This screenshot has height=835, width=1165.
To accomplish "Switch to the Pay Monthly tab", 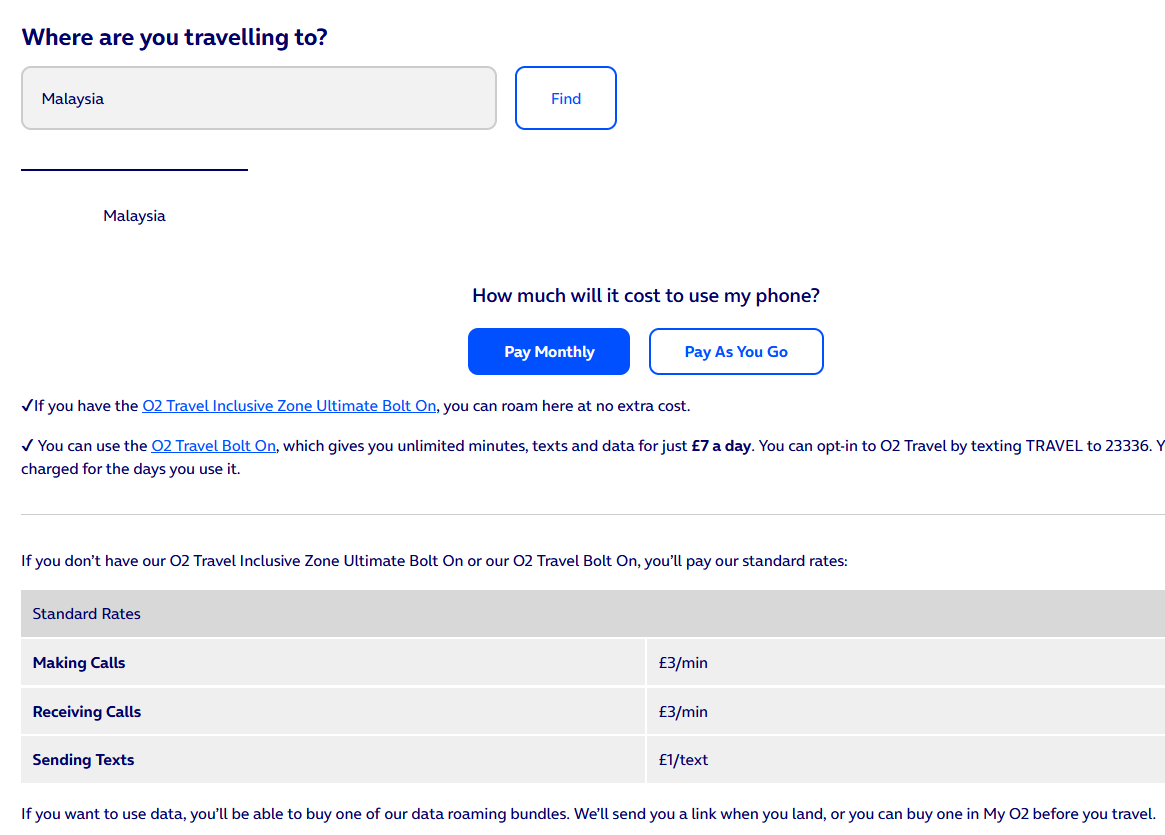I will pos(549,352).
